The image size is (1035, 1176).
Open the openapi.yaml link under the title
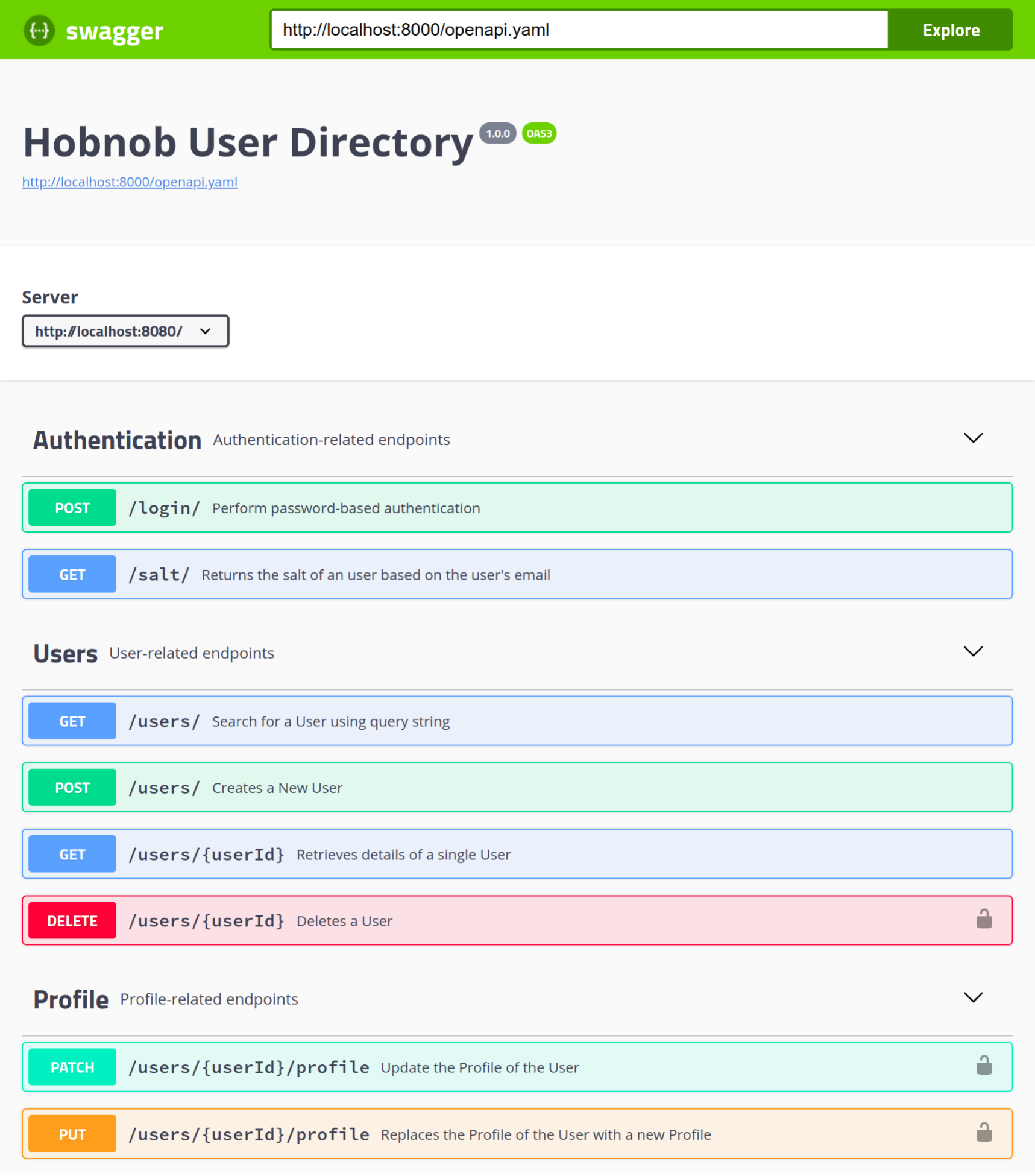[130, 182]
